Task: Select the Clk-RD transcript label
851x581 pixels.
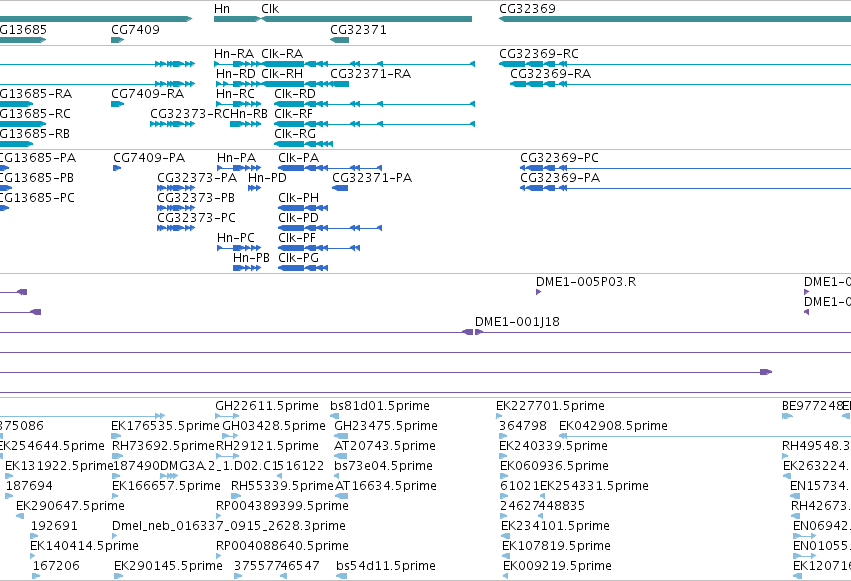Action: click(295, 94)
